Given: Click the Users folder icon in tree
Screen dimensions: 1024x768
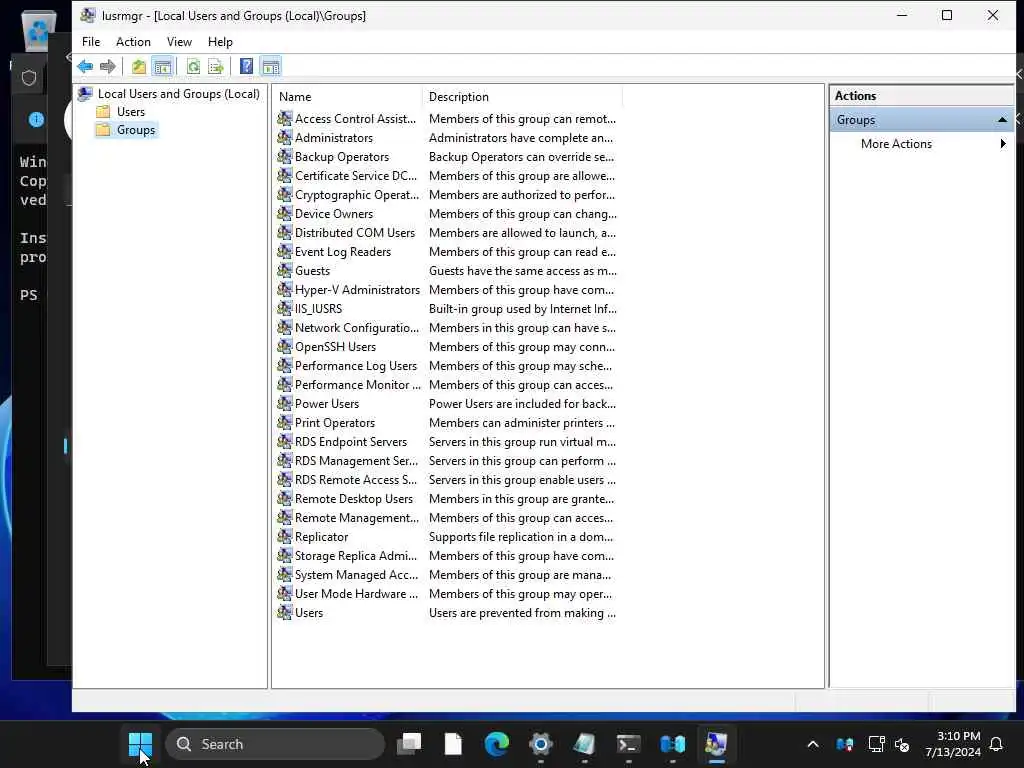Looking at the screenshot, I should pos(103,112).
